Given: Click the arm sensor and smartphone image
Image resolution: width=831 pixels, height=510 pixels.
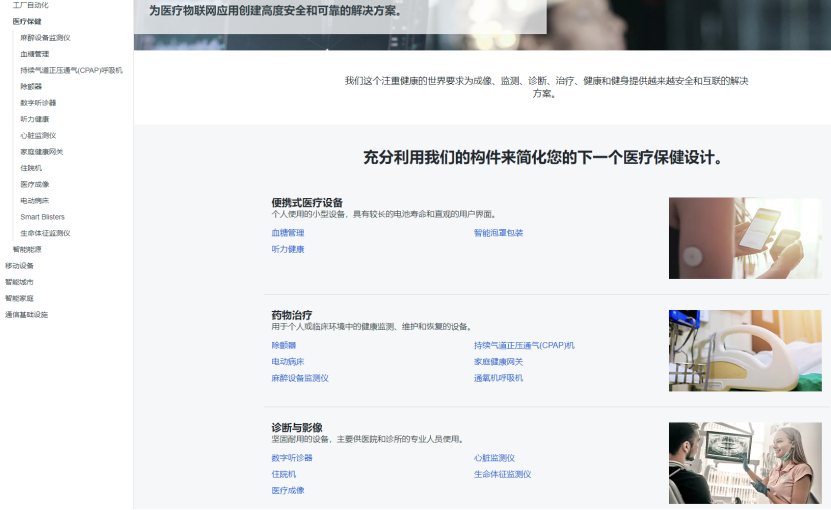Looking at the screenshot, I should coord(745,238).
